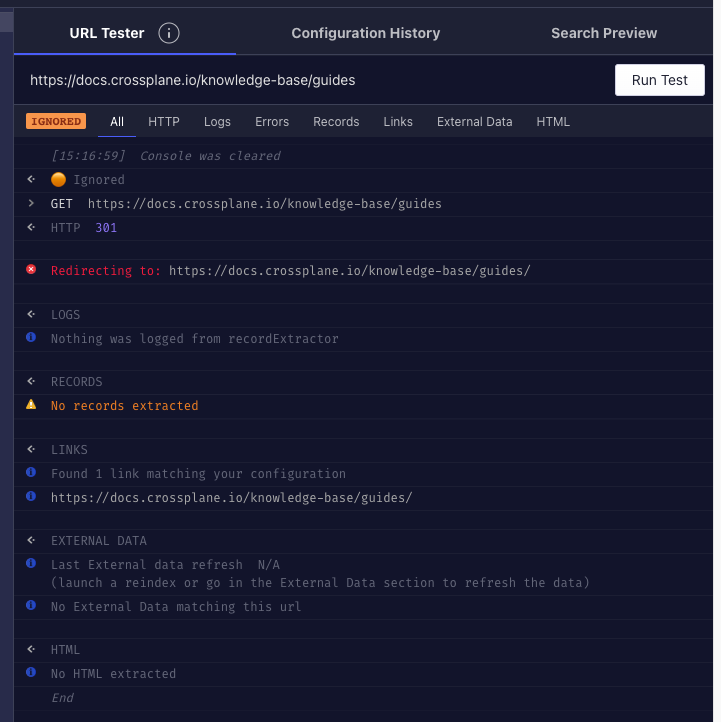Click the arrow beside Ignored row
This screenshot has width=721, height=722.
pyautogui.click(x=31, y=179)
